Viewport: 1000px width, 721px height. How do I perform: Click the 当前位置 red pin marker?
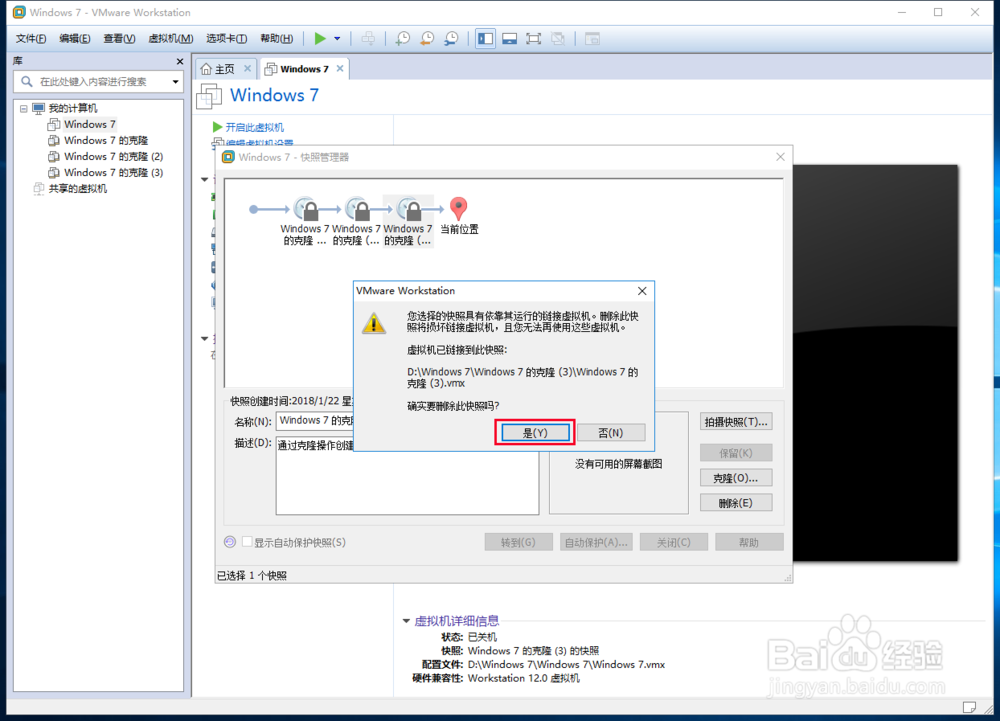click(458, 208)
